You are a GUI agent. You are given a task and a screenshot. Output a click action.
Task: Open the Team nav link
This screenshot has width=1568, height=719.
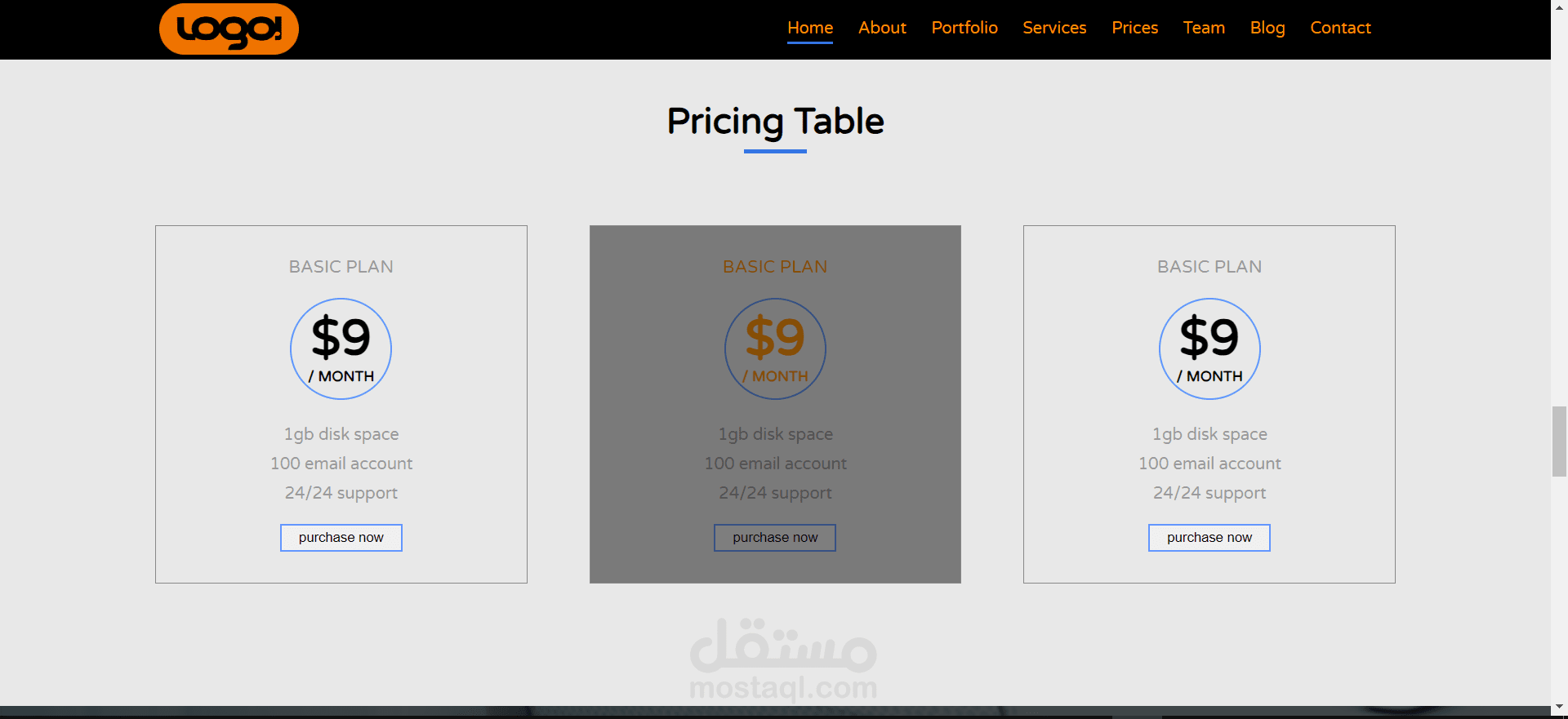(x=1204, y=28)
